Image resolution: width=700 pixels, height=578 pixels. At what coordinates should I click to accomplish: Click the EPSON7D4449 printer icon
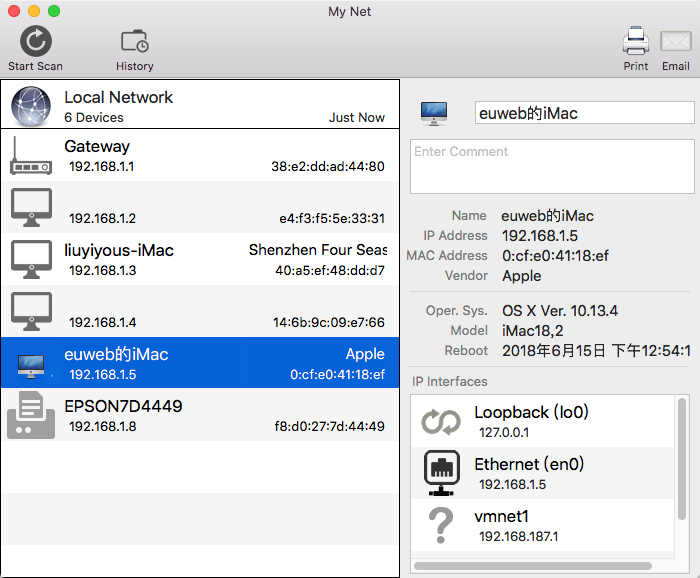[31, 415]
